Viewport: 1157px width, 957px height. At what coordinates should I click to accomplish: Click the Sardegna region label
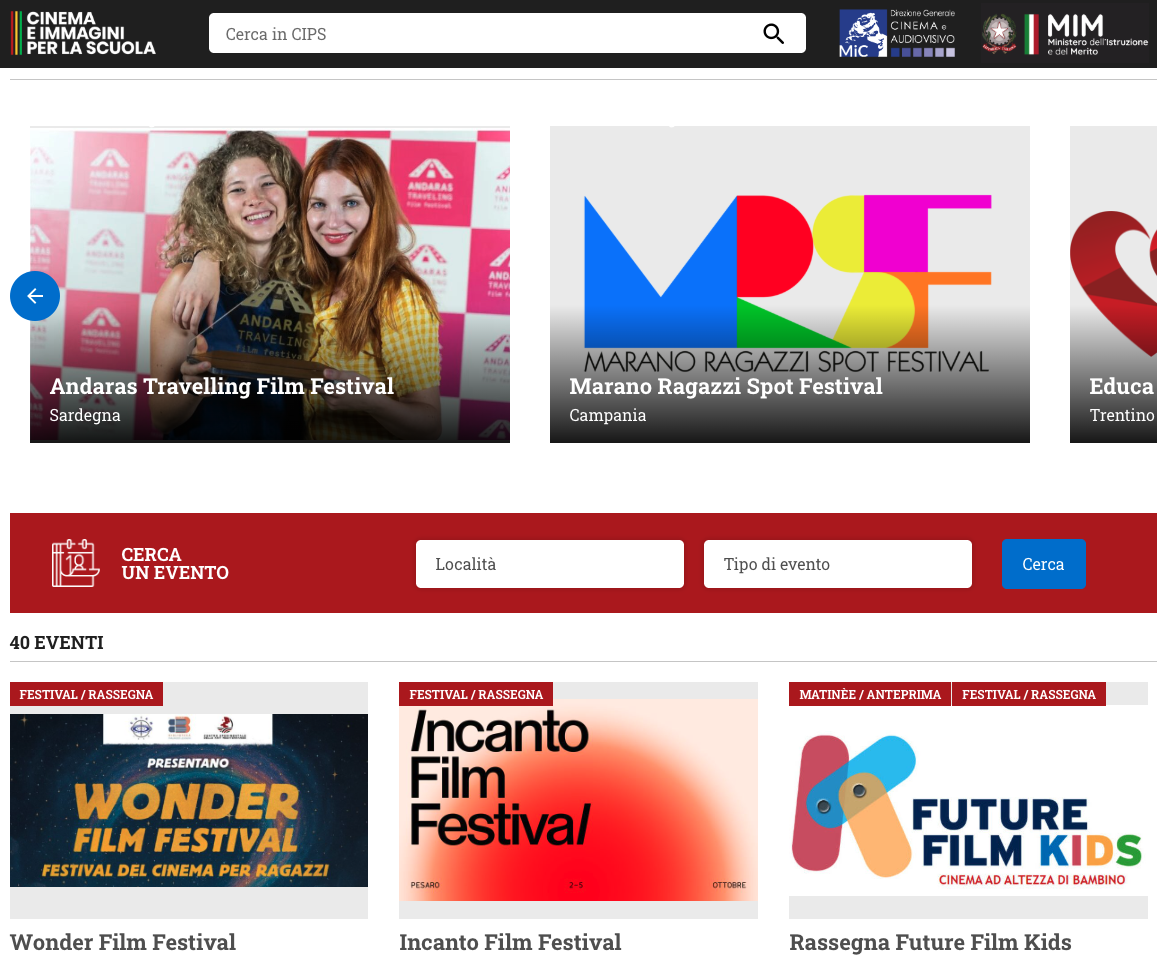click(x=85, y=415)
